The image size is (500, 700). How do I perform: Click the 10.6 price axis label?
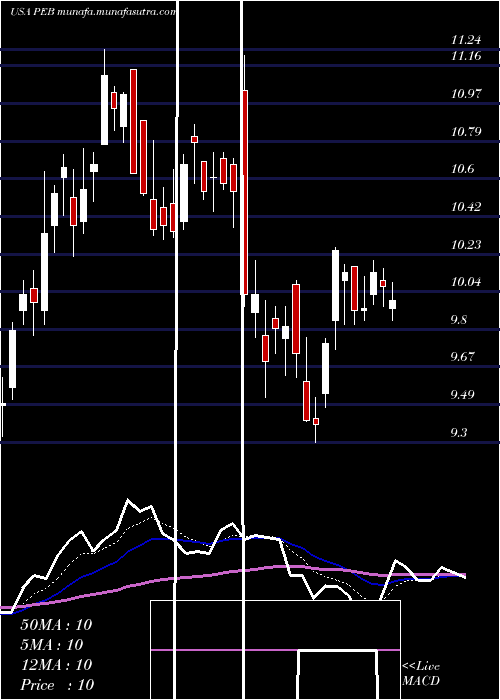click(x=462, y=169)
